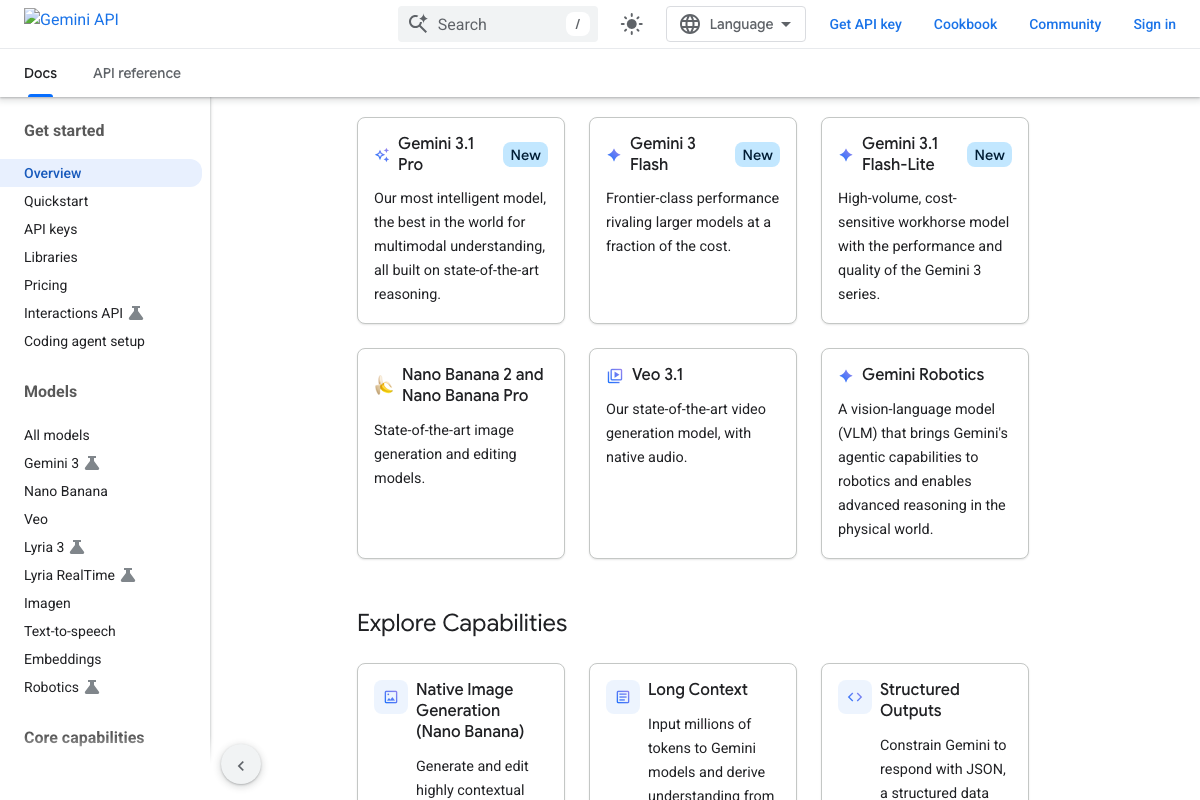
Task: Open the Long Context card title
Action: point(698,690)
